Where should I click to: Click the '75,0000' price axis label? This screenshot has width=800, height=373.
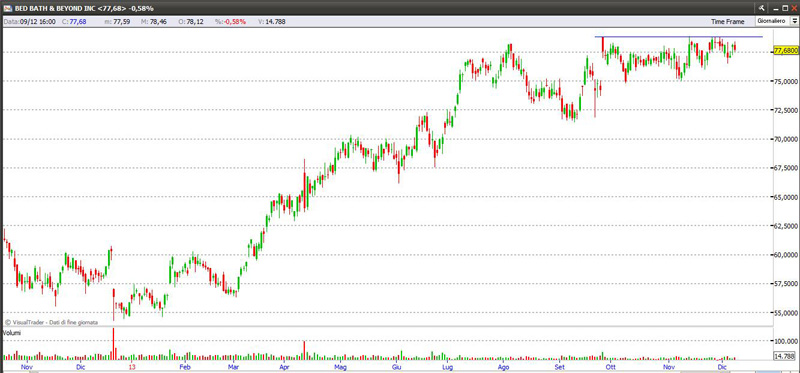pyautogui.click(x=785, y=81)
